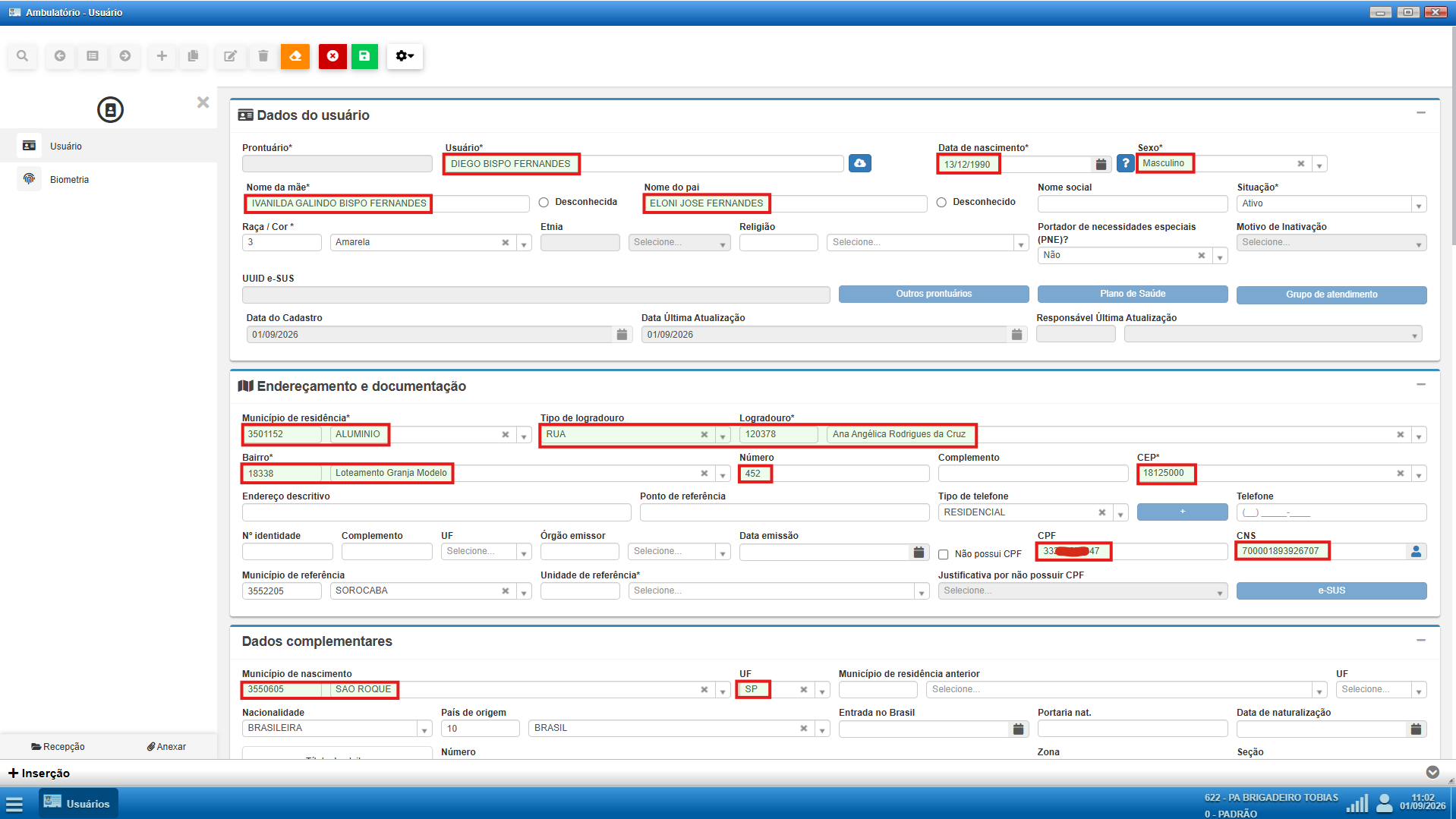Screen dimensions: 1456x819
Task: Select the Biometria side menu item
Action: click(109, 180)
